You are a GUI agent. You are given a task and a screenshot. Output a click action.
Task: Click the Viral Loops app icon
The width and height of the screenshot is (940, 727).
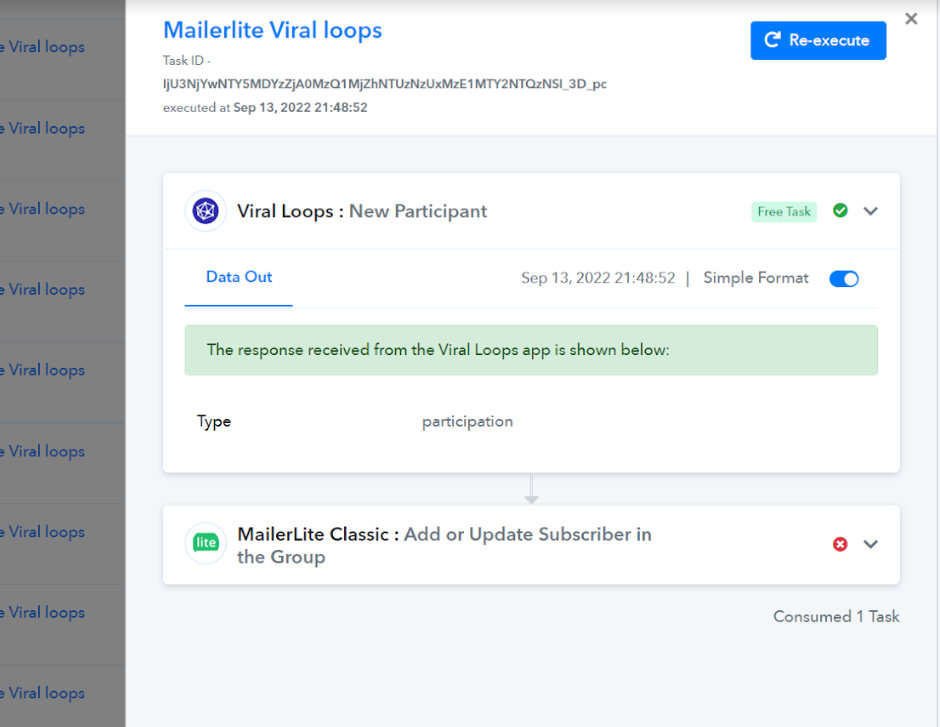[206, 211]
